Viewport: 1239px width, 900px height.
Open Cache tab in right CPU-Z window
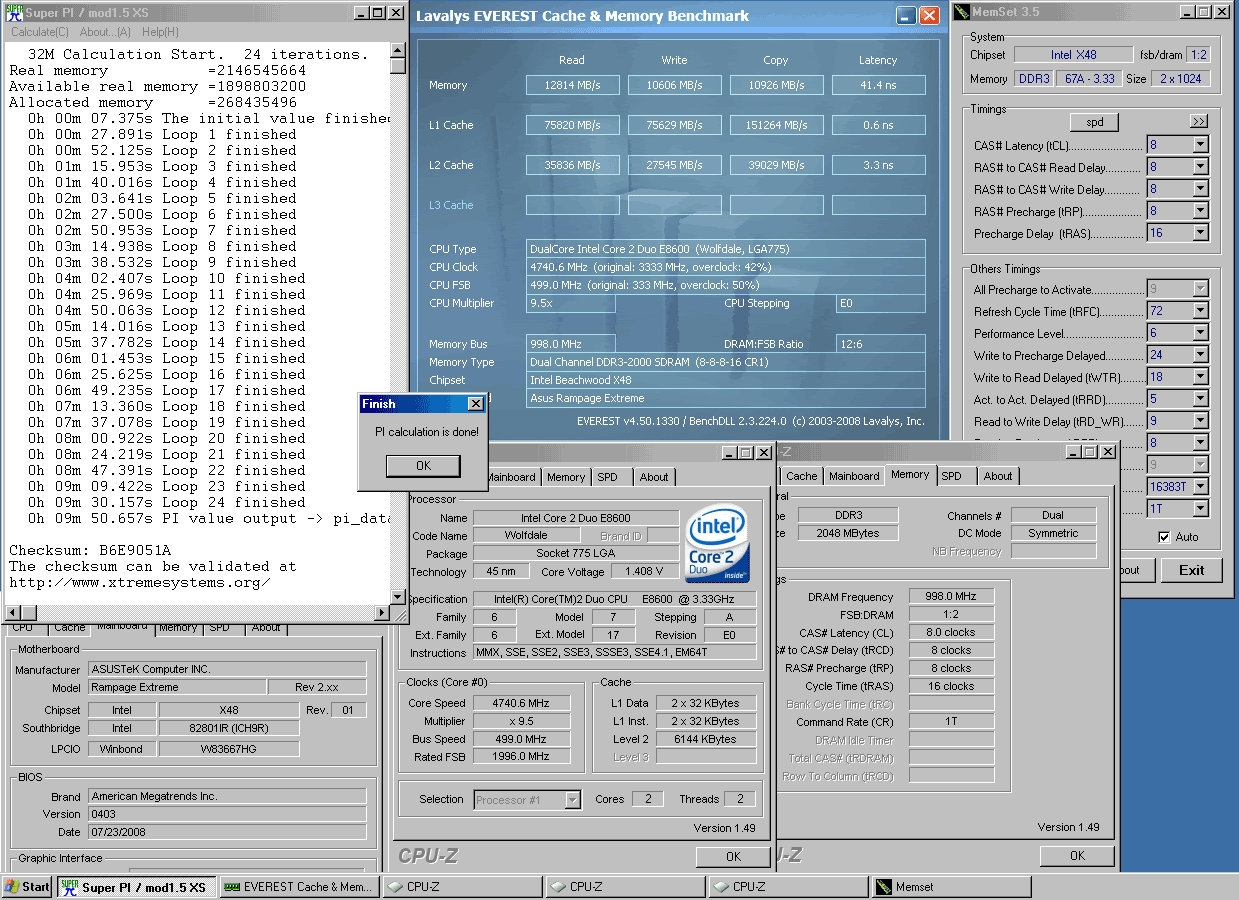801,476
